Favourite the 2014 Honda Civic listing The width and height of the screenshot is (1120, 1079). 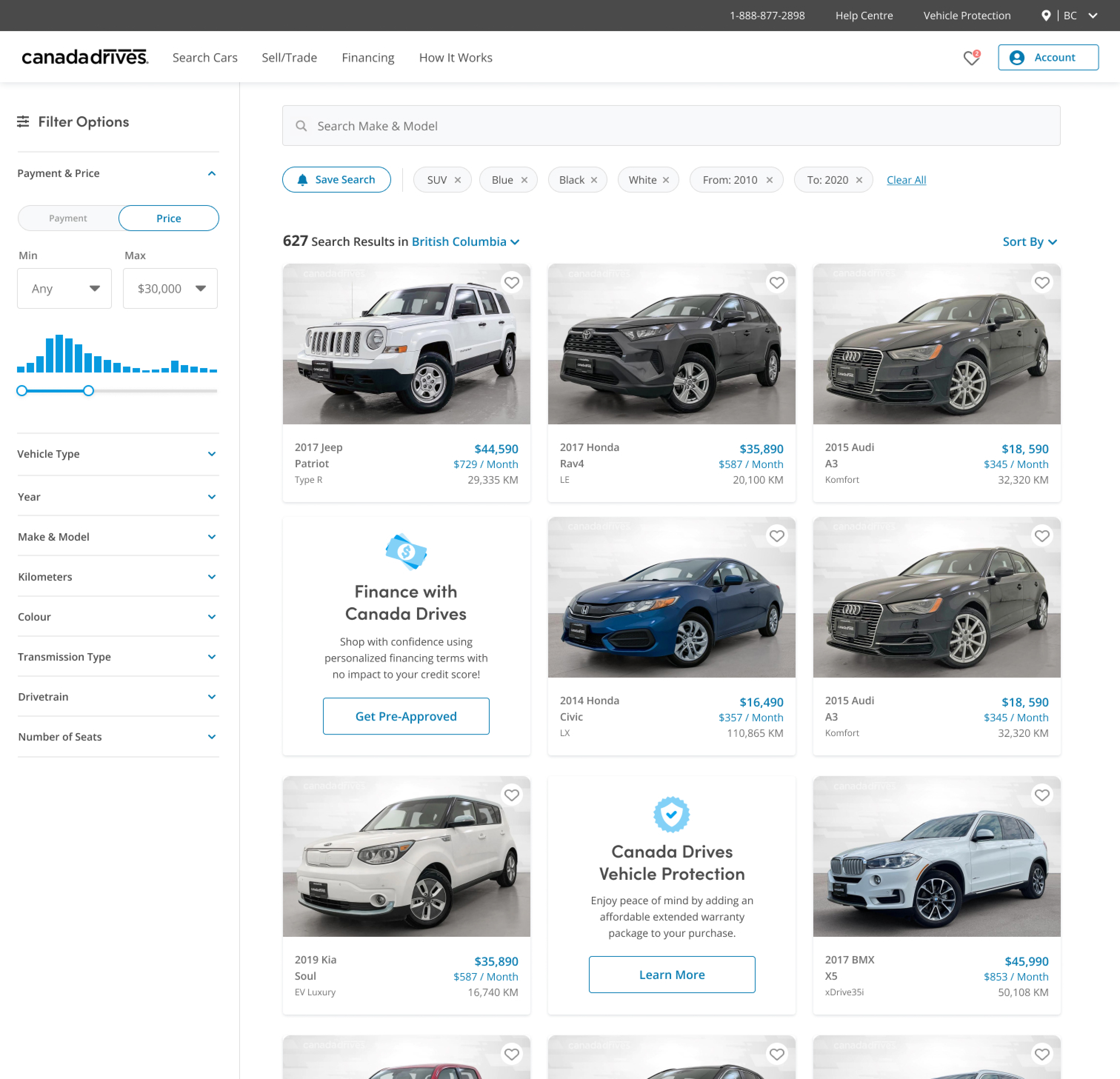coord(777,536)
